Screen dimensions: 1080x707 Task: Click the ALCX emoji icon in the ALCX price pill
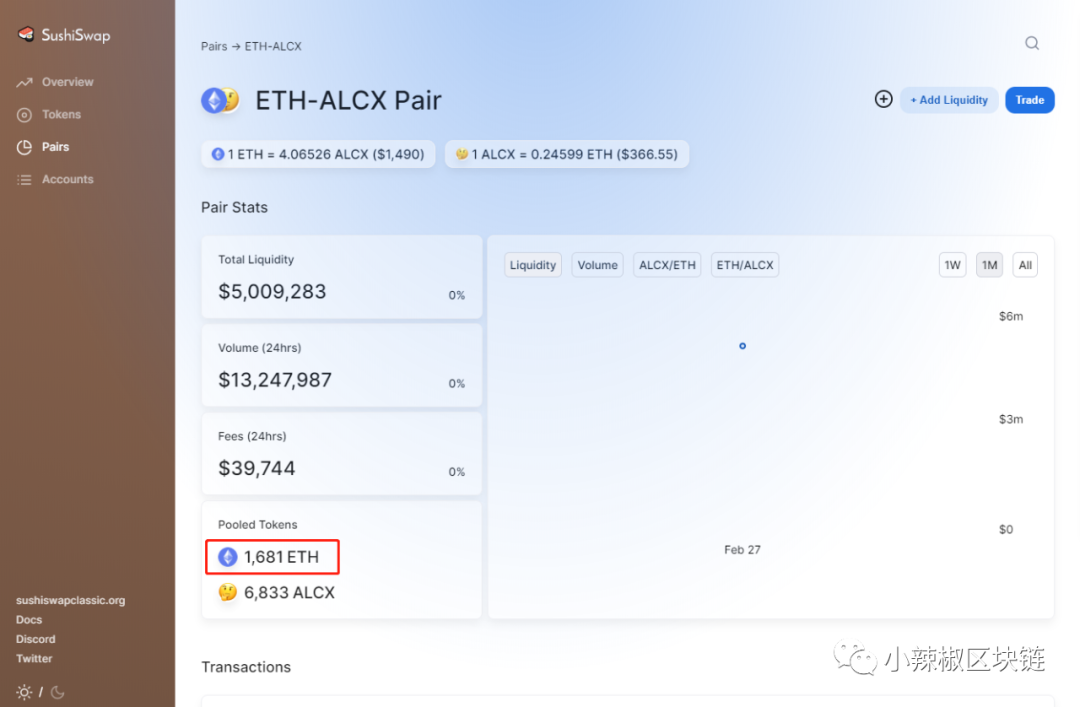461,154
